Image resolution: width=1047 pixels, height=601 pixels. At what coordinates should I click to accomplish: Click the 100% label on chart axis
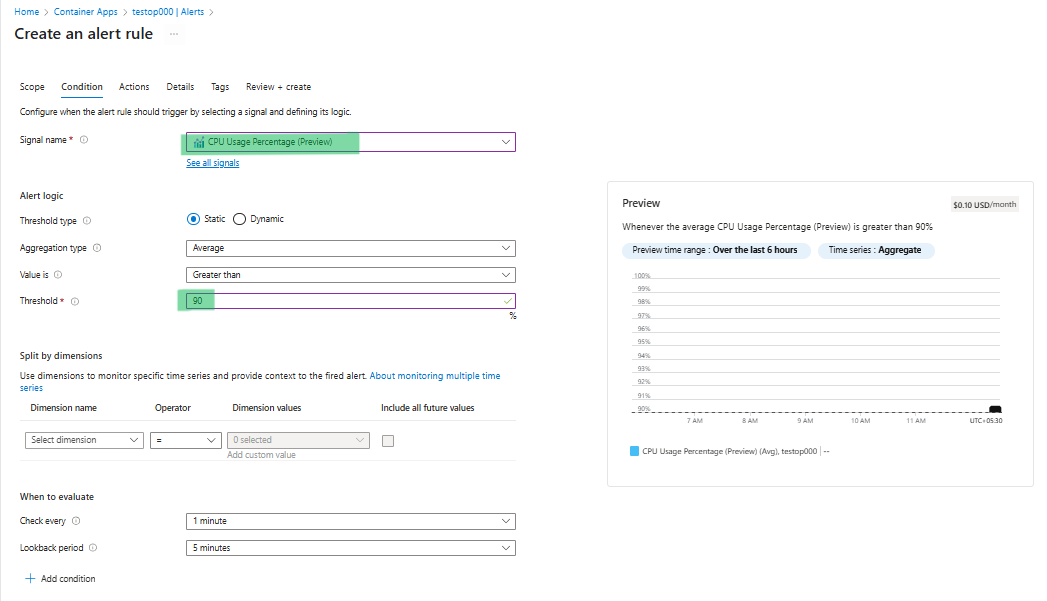tap(642, 276)
